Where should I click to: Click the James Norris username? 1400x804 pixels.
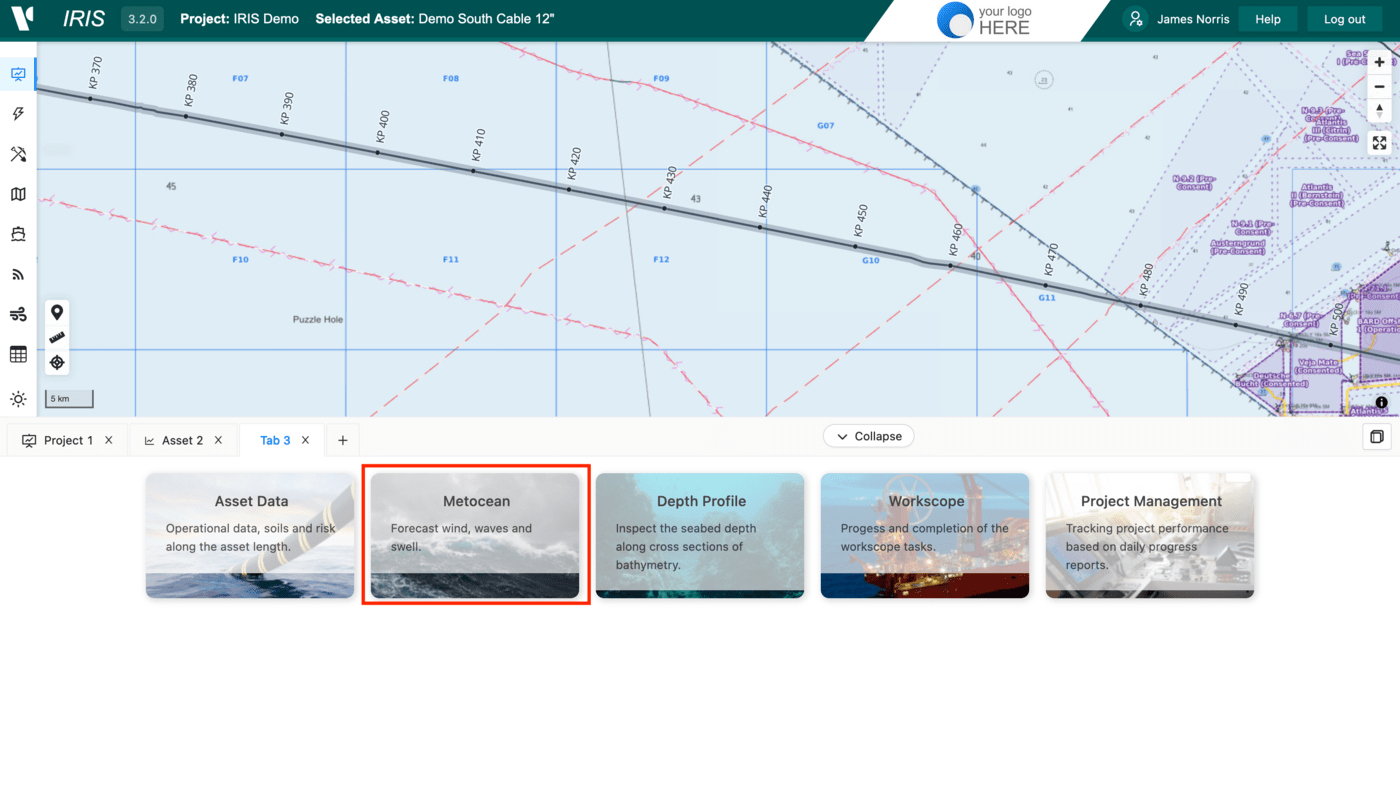[1193, 19]
